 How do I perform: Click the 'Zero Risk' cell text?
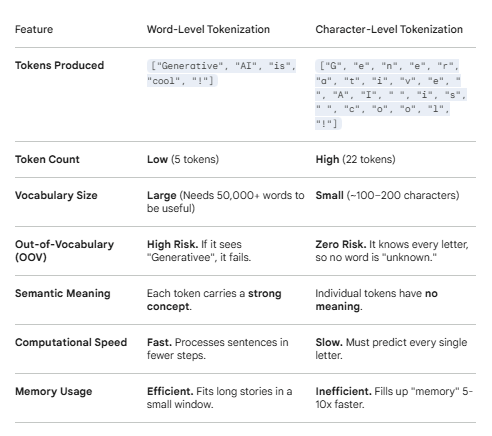pos(392,251)
